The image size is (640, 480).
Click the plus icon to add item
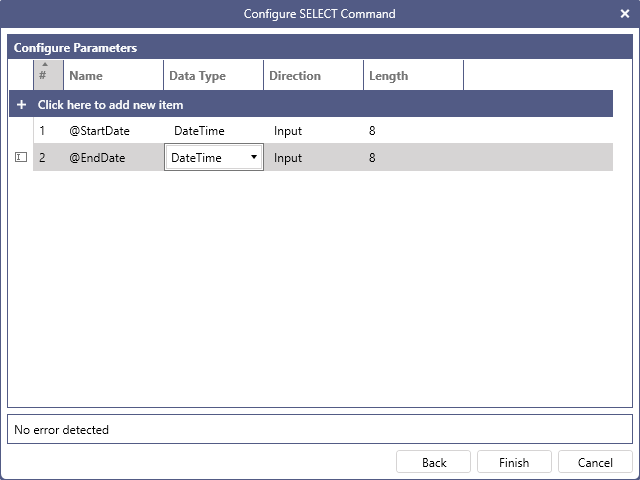tap(21, 105)
